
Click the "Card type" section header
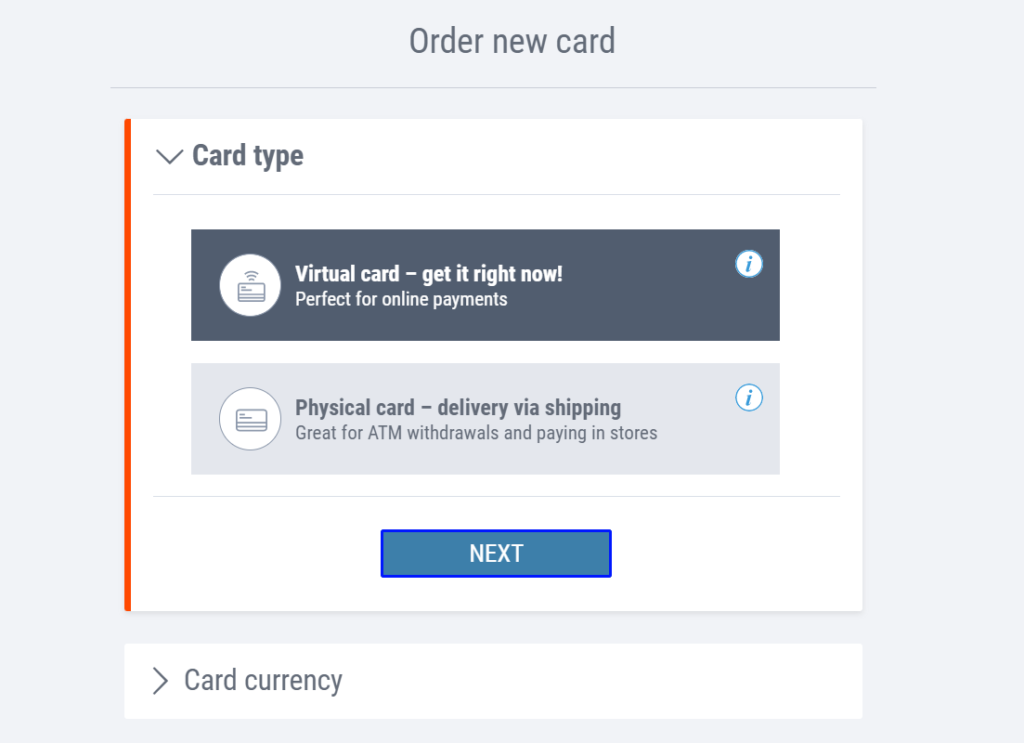pyautogui.click(x=247, y=156)
